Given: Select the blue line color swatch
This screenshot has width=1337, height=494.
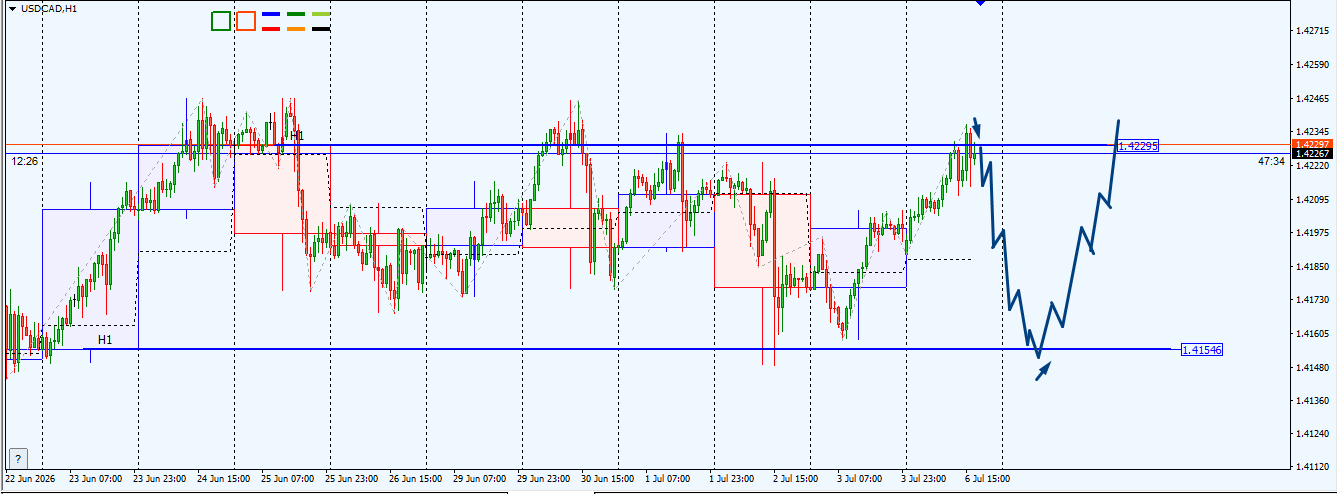Looking at the screenshot, I should (x=270, y=15).
